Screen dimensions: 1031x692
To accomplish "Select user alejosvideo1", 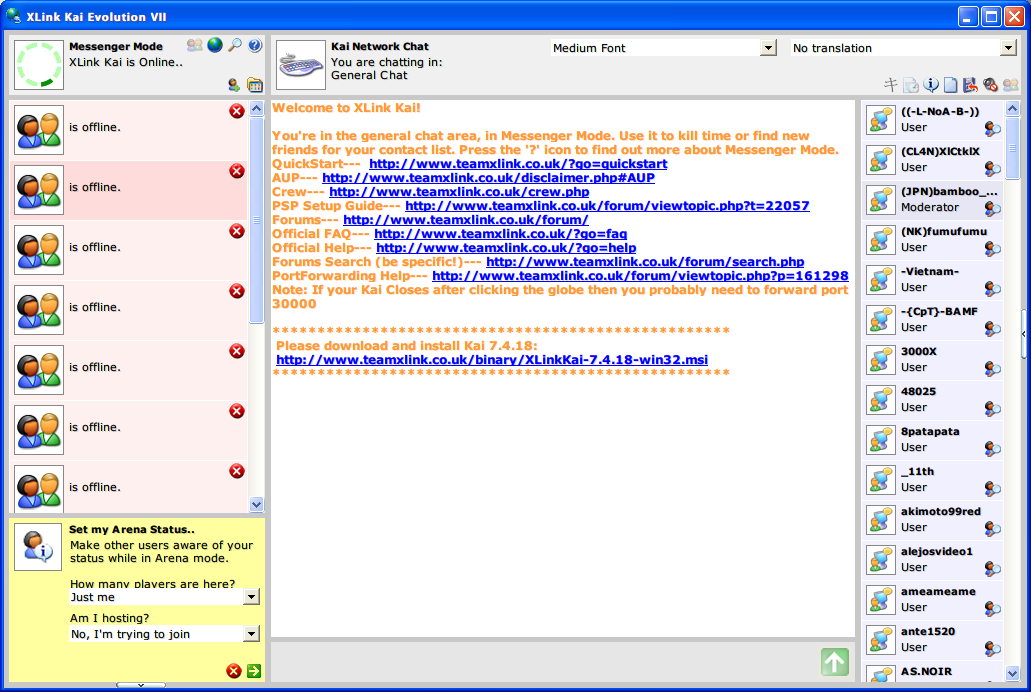I will tap(932, 560).
